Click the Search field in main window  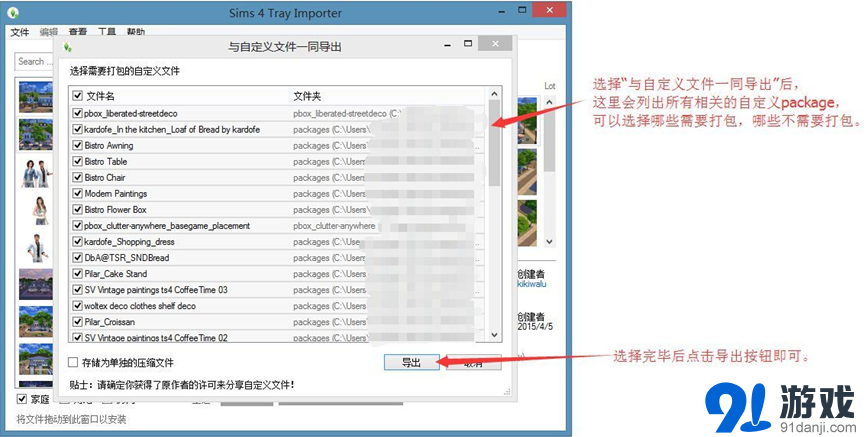(34, 61)
